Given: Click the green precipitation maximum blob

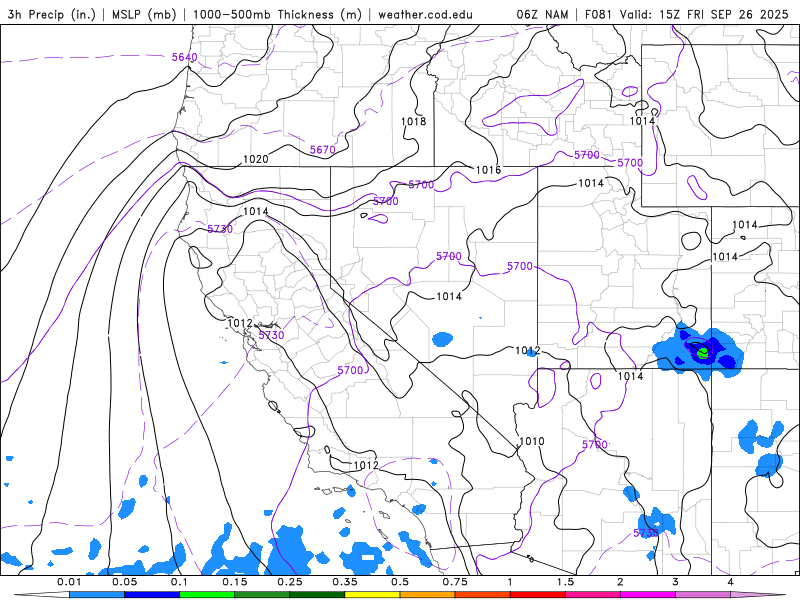Looking at the screenshot, I should pyautogui.click(x=703, y=352).
